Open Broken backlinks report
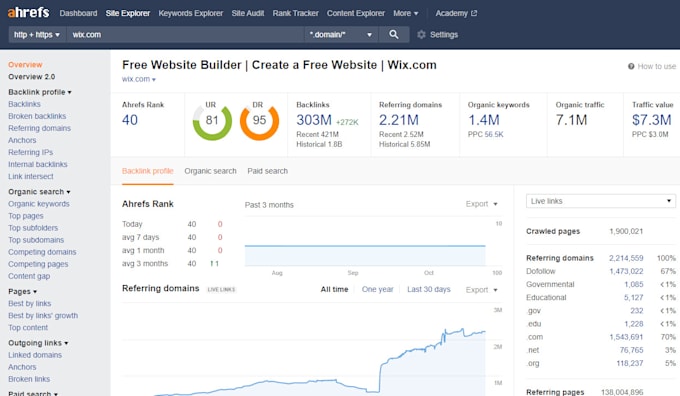This screenshot has height=396, width=680. click(x=37, y=116)
